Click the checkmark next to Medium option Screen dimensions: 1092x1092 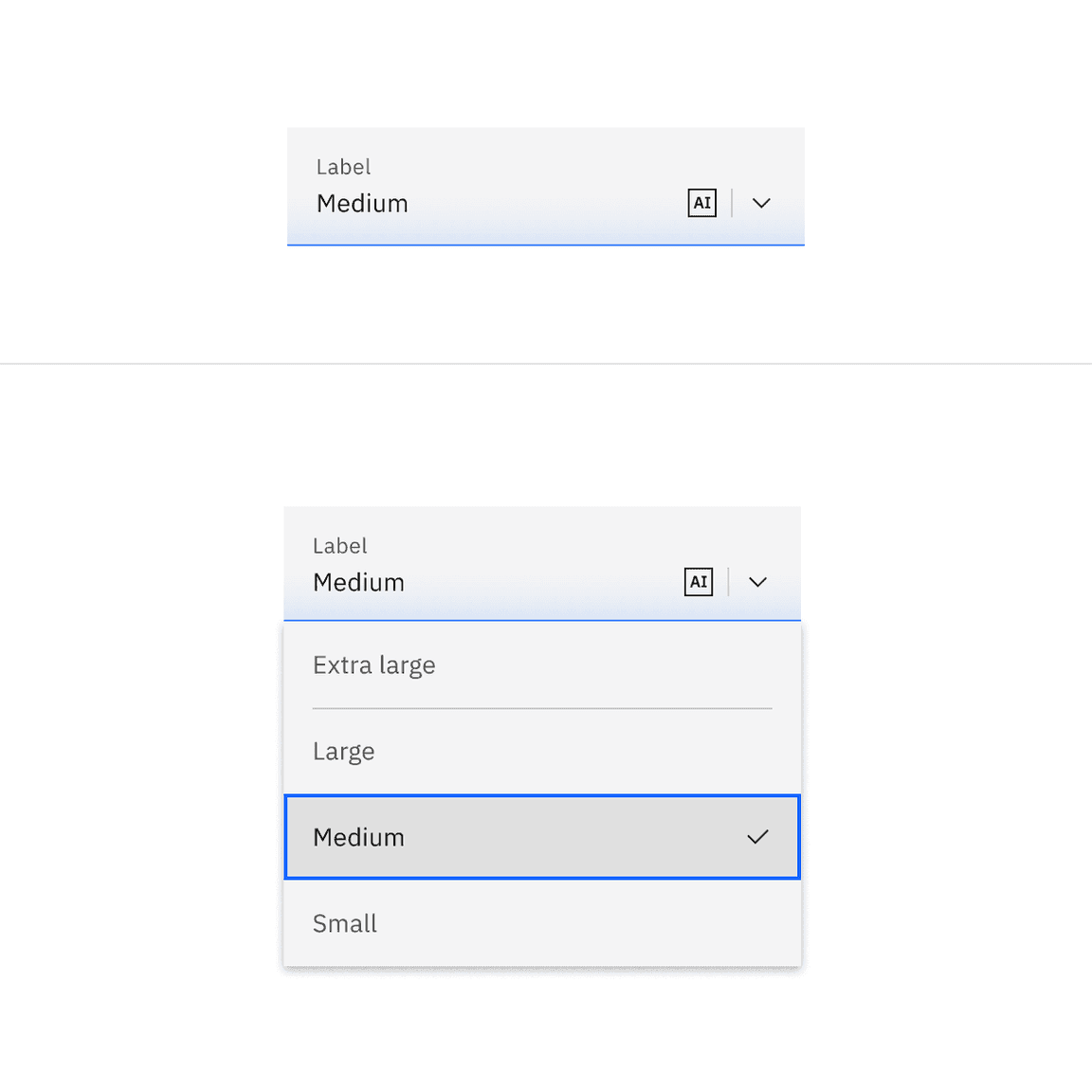coord(757,837)
